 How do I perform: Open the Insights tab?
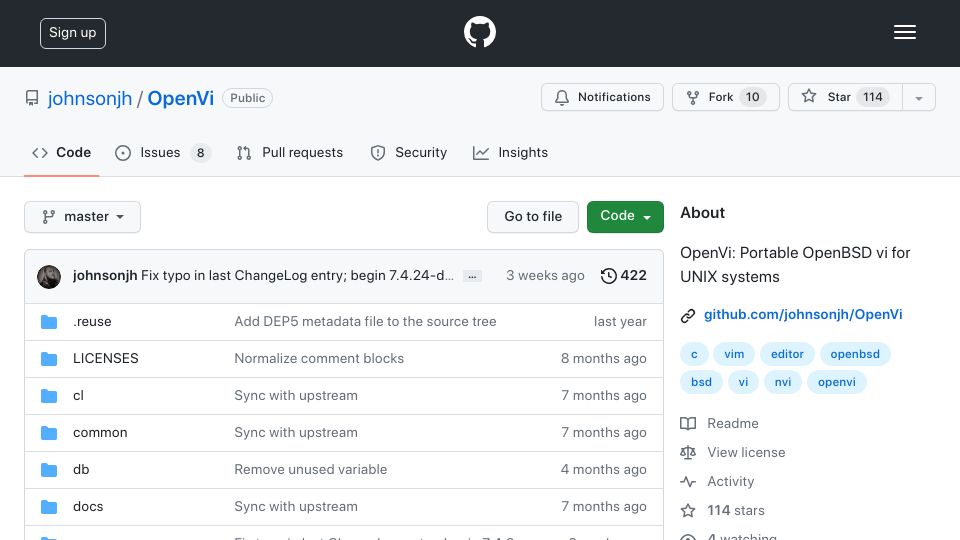[511, 152]
